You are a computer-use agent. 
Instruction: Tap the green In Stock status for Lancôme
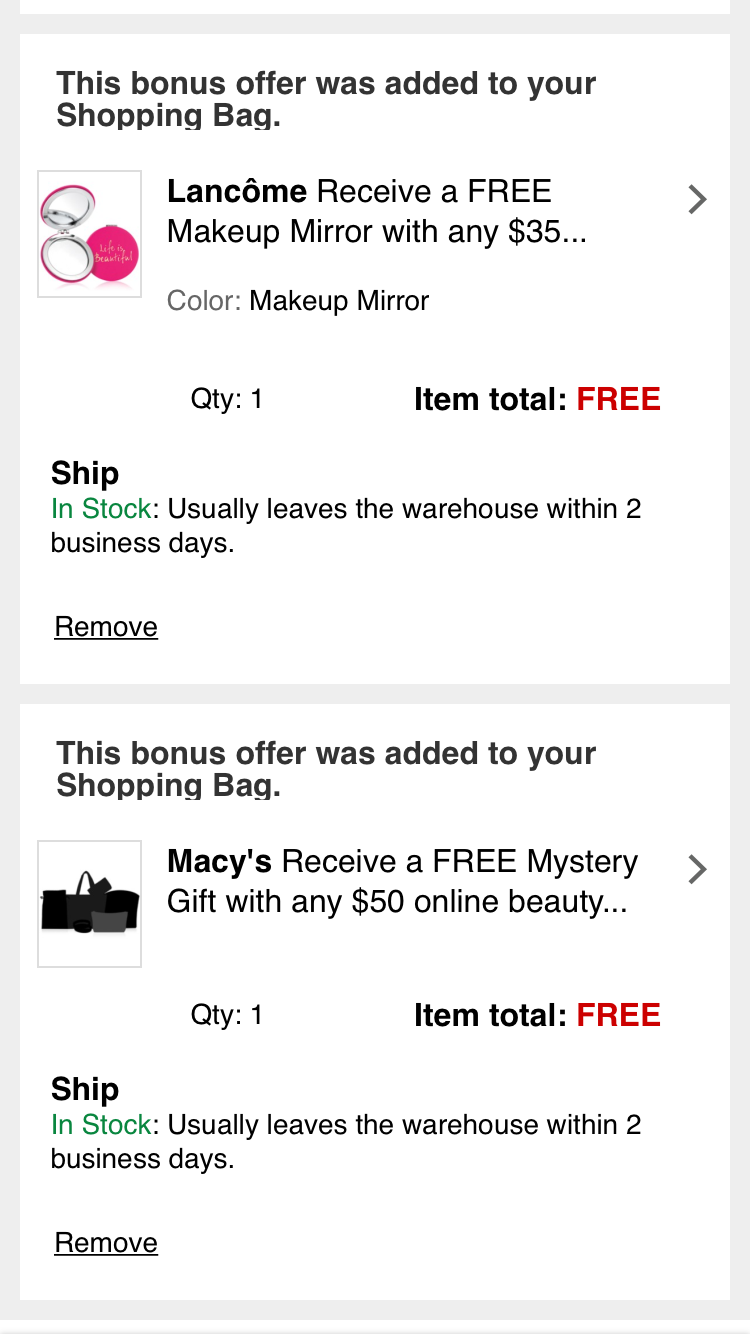pyautogui.click(x=101, y=510)
